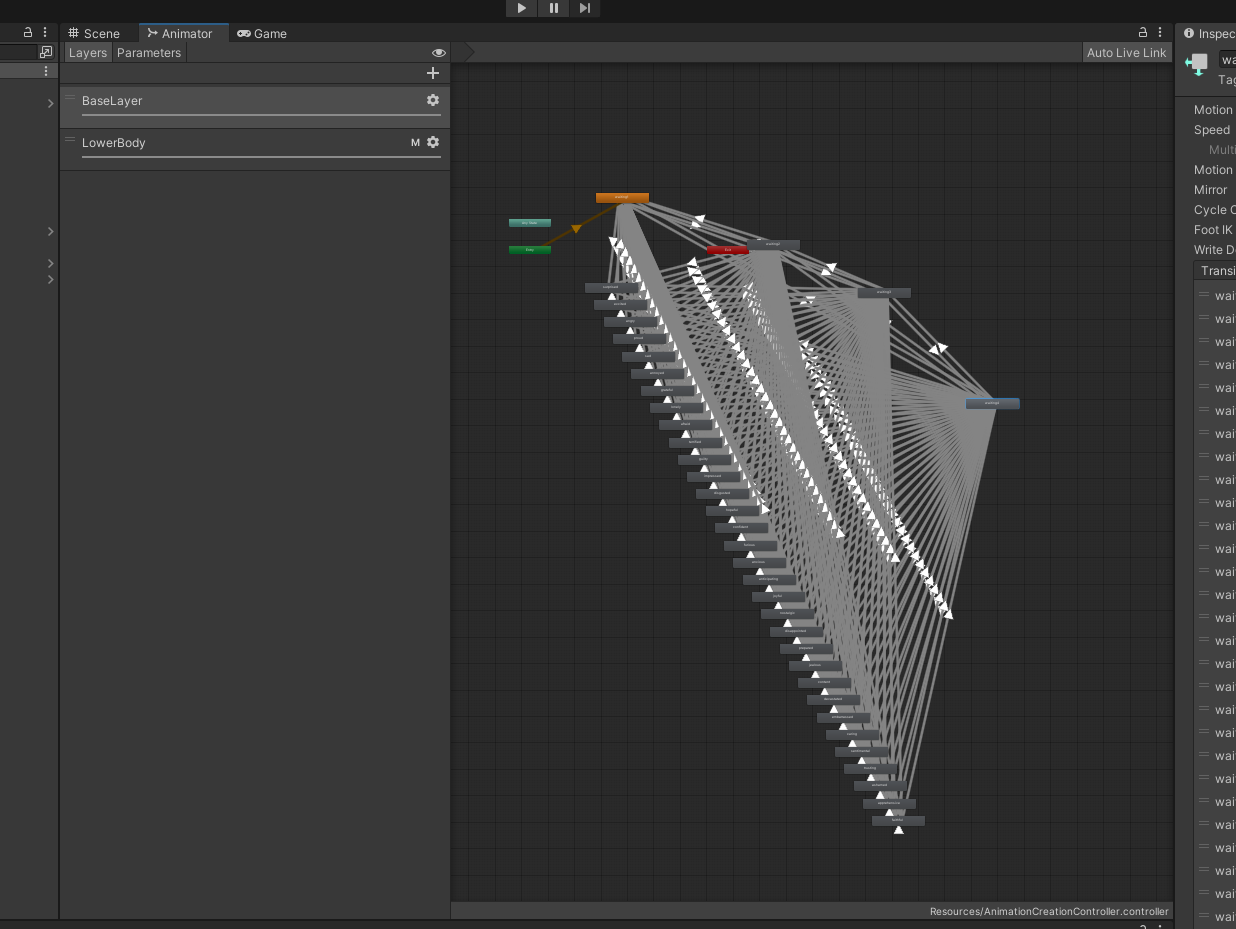Click the left panel search filter icon
1236x929 pixels.
[x=46, y=52]
